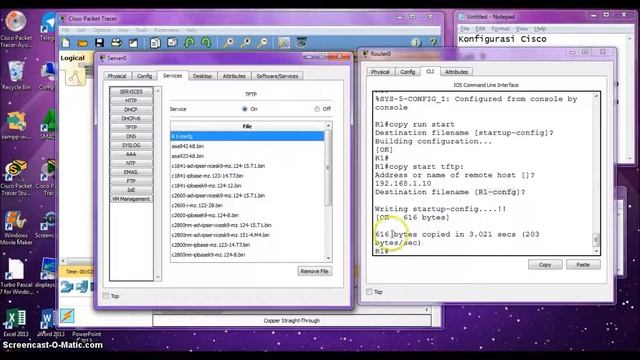Click the Zoom Reset magnifier icon
Screen dimensions: 640x360
(x=245, y=42)
